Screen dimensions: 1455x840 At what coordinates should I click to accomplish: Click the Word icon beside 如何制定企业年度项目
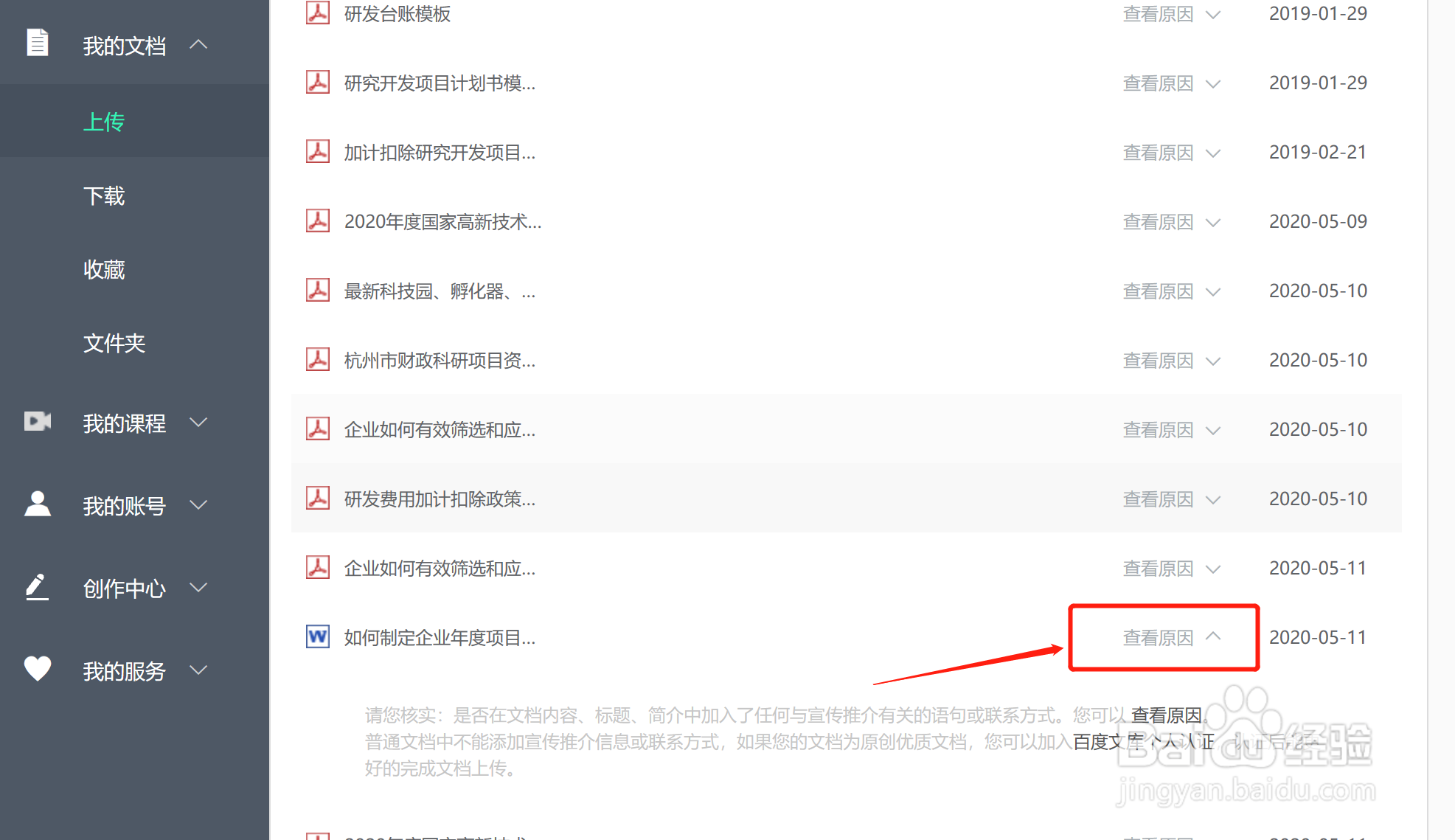point(318,636)
